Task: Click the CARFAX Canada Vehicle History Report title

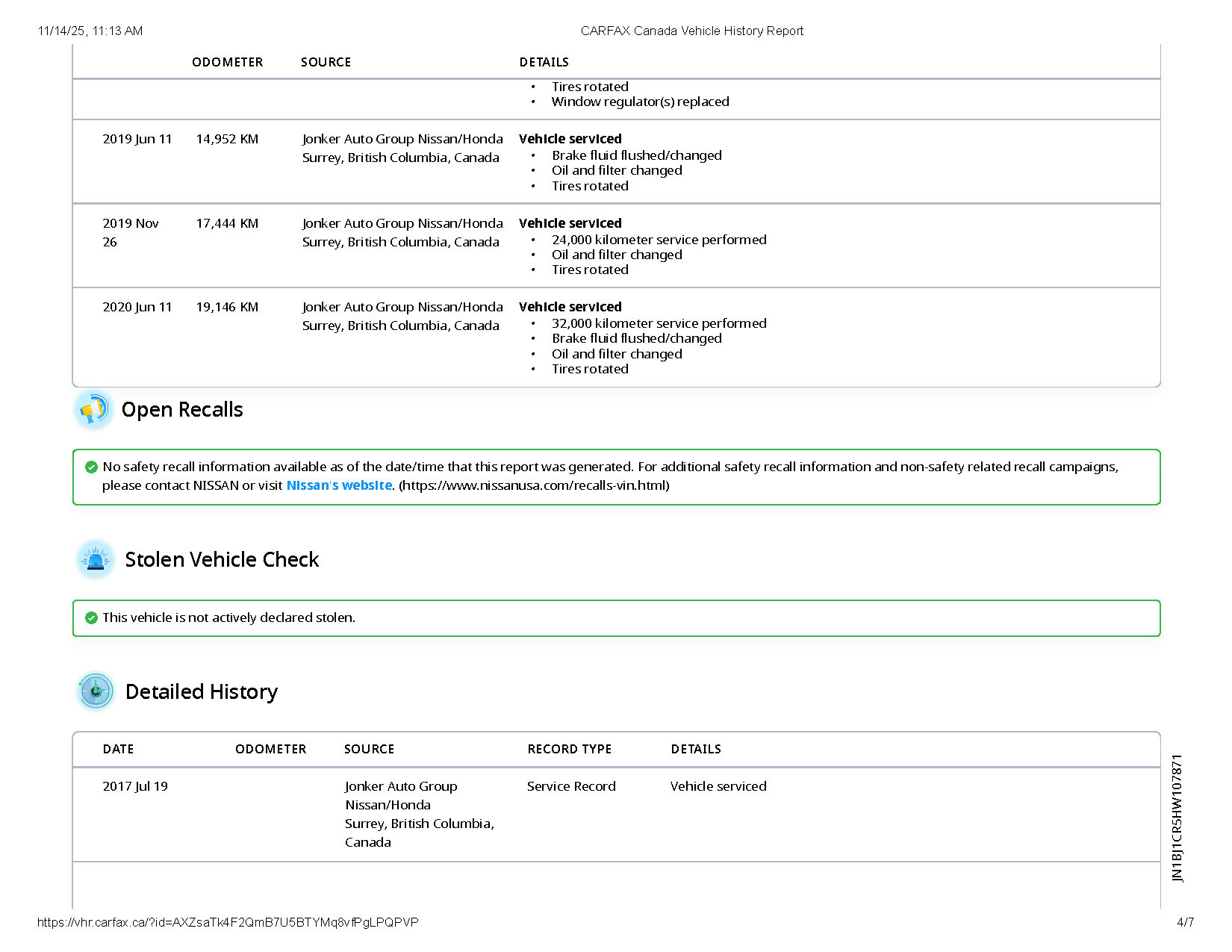Action: pos(691,31)
